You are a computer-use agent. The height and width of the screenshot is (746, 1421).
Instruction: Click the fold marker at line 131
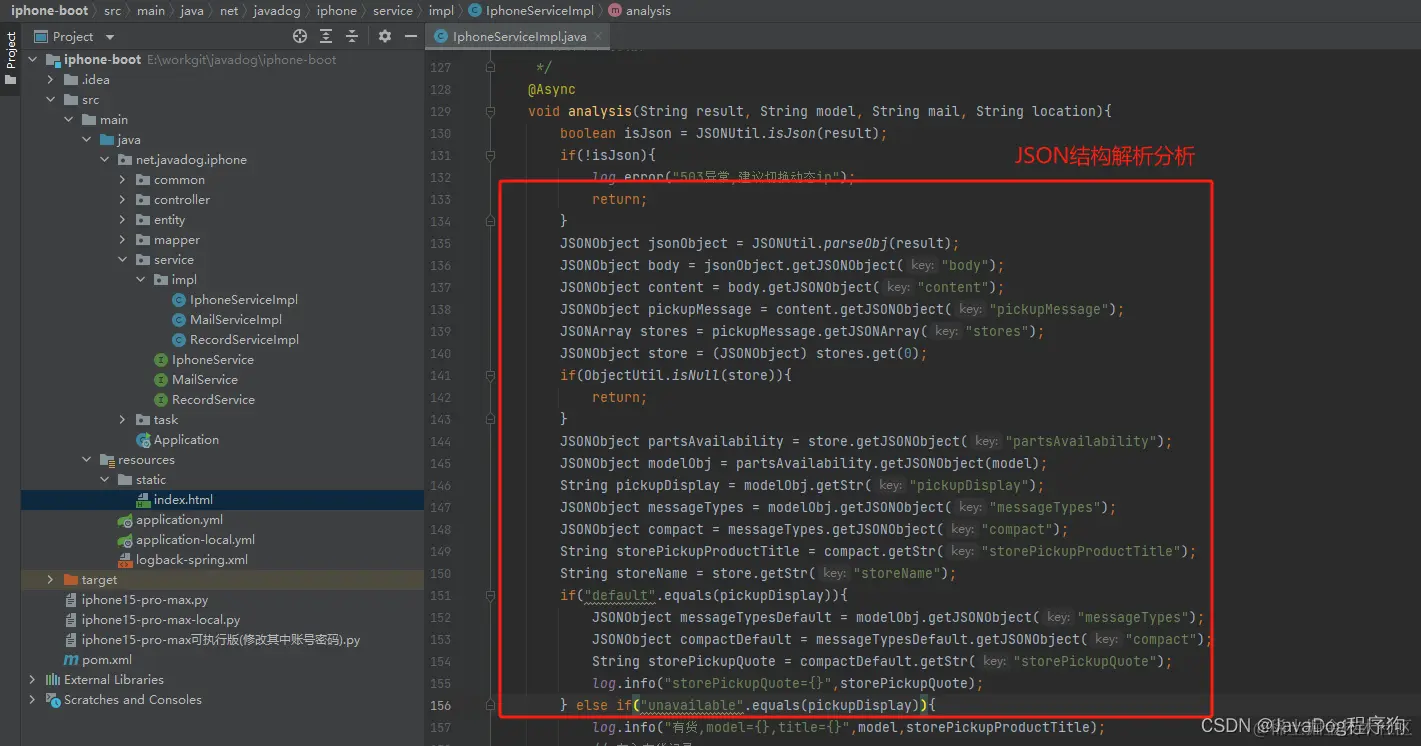click(491, 155)
